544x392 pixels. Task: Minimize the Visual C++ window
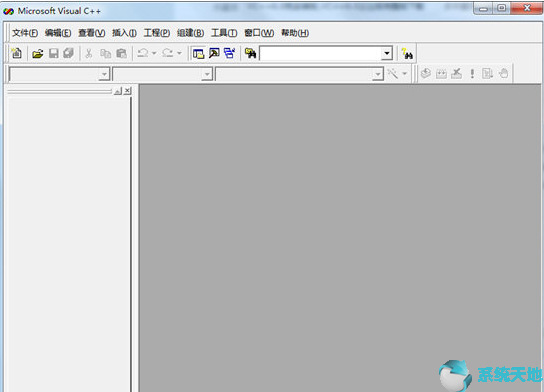(x=483, y=8)
